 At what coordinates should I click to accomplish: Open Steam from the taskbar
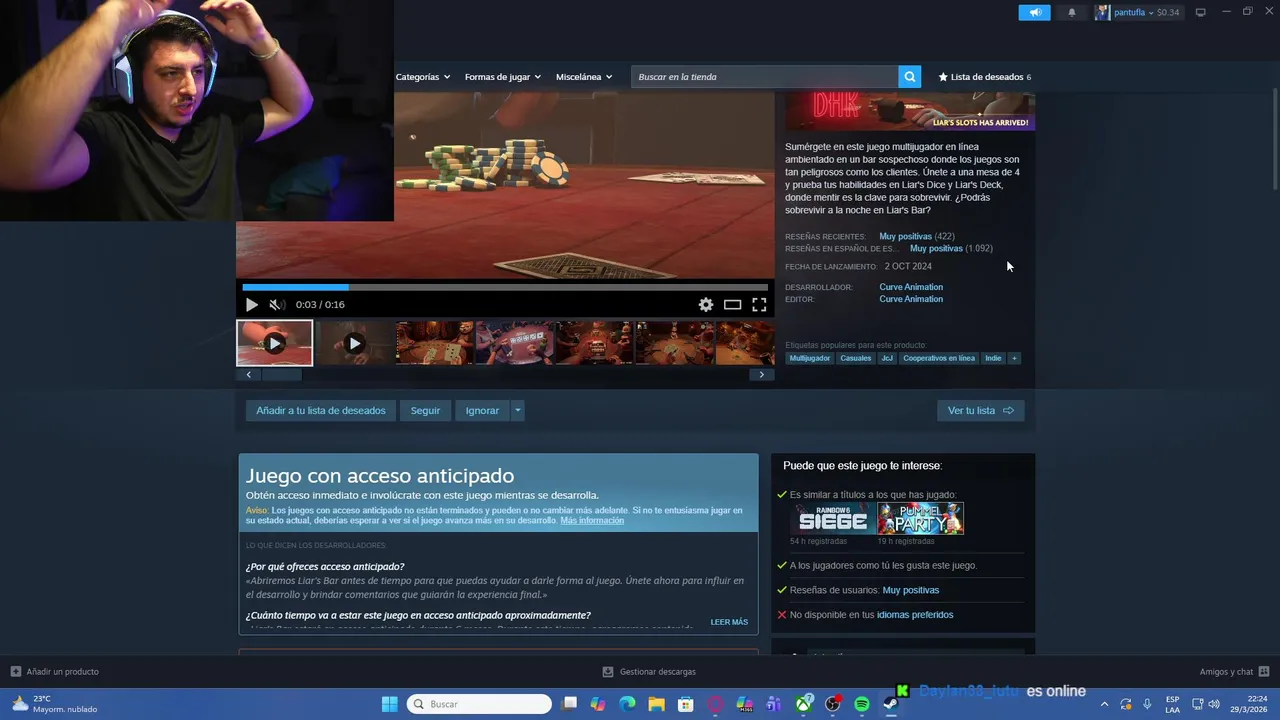point(891,704)
